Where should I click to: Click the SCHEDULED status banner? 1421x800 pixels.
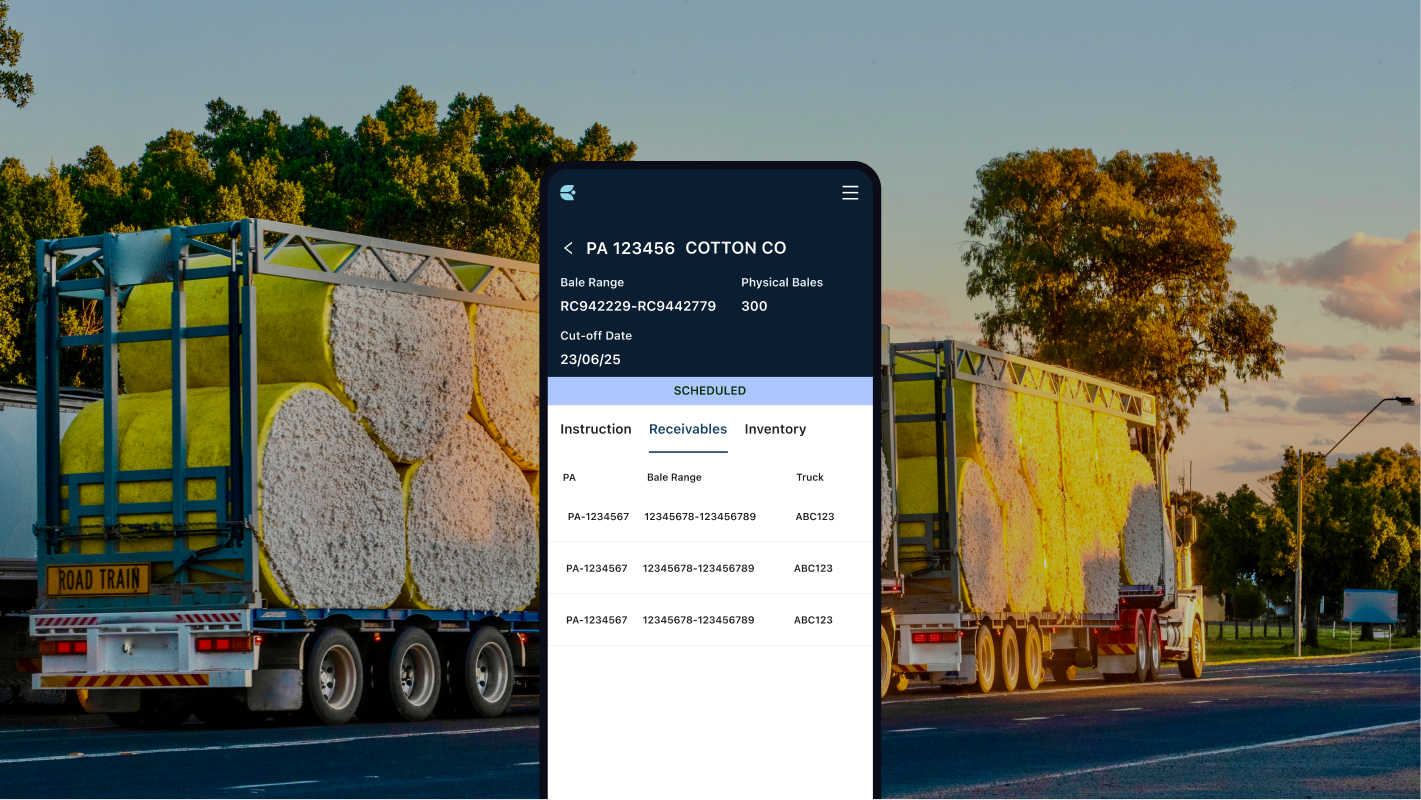(x=710, y=391)
